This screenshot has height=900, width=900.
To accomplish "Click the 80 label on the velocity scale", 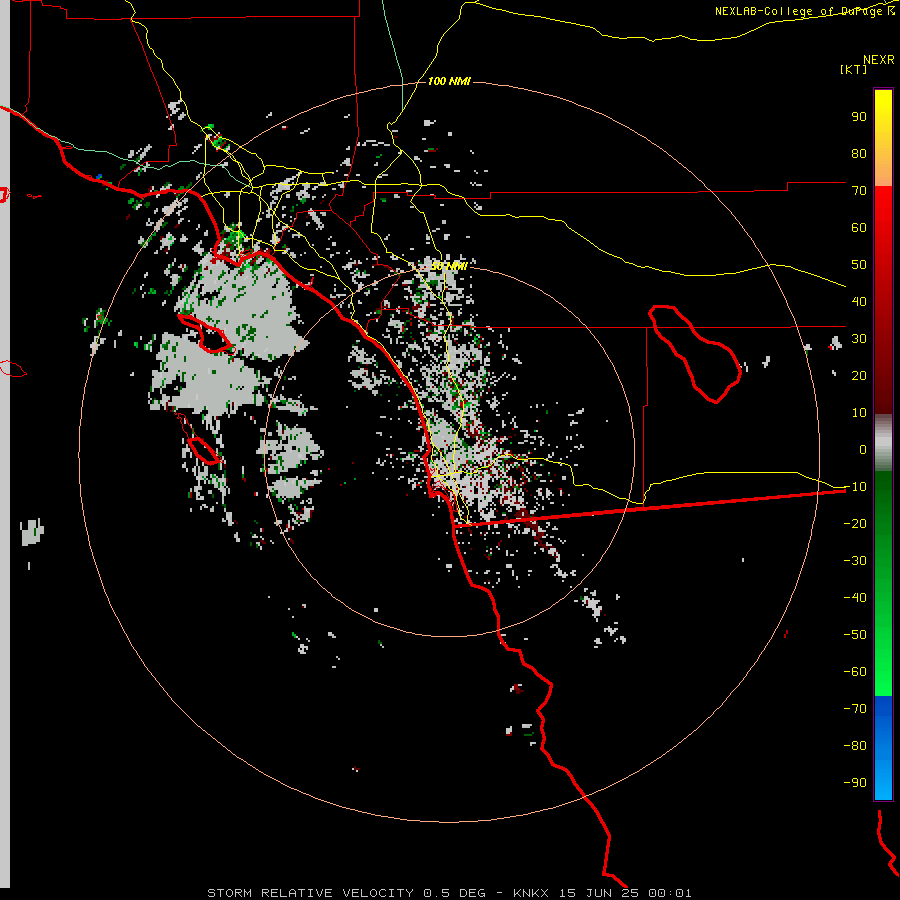I will 859,154.
